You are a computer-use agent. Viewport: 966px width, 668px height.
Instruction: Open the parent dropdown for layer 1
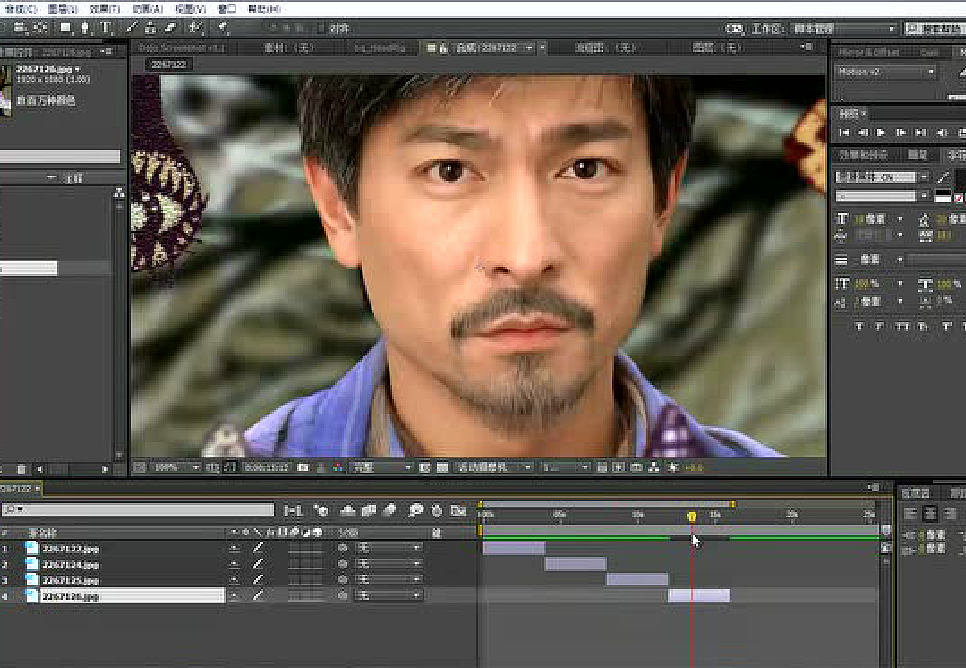(x=390, y=547)
